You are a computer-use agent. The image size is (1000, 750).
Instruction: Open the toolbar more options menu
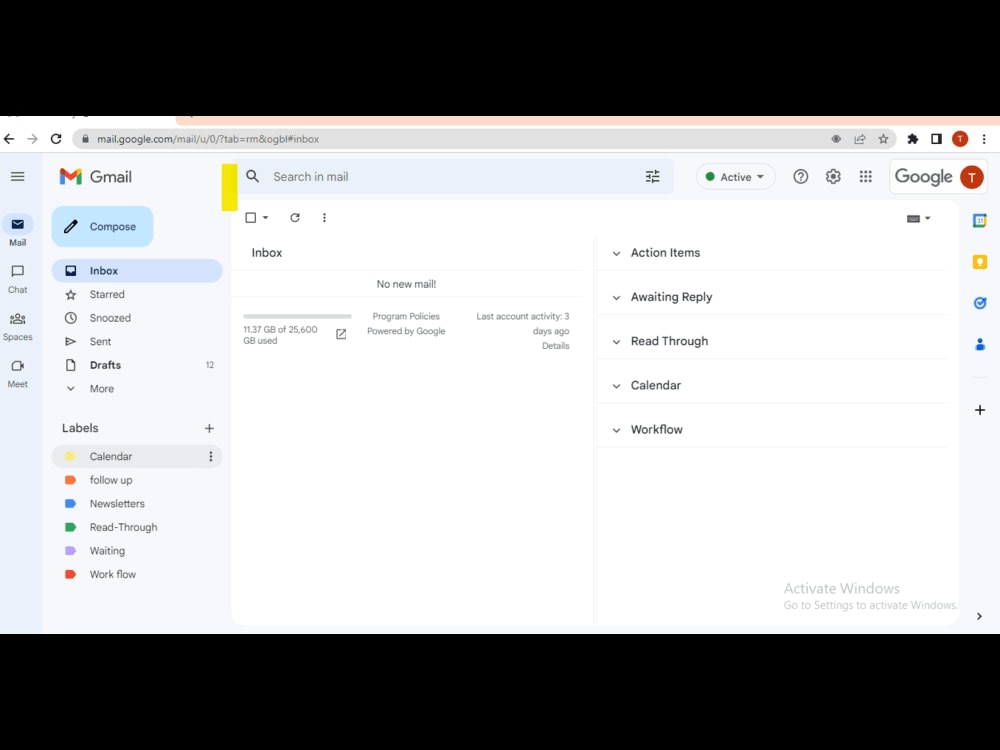click(324, 217)
